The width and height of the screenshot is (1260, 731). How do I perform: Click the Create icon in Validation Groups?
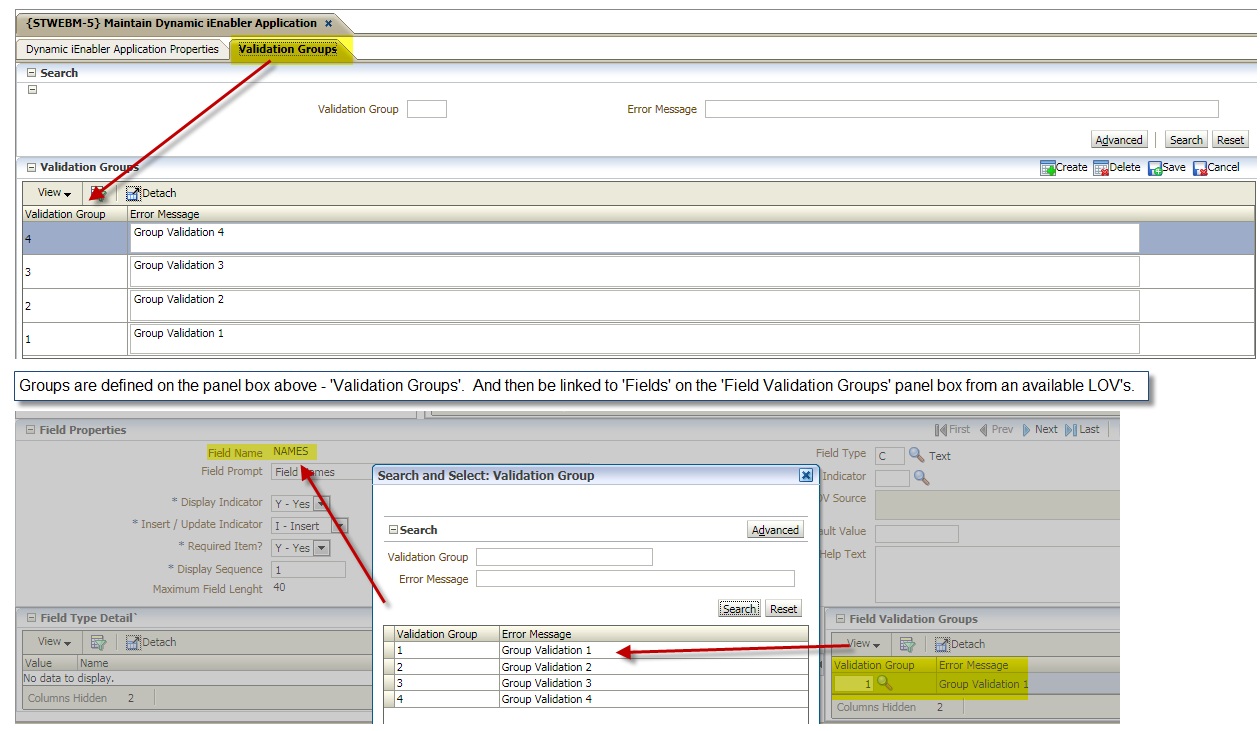[x=1048, y=168]
